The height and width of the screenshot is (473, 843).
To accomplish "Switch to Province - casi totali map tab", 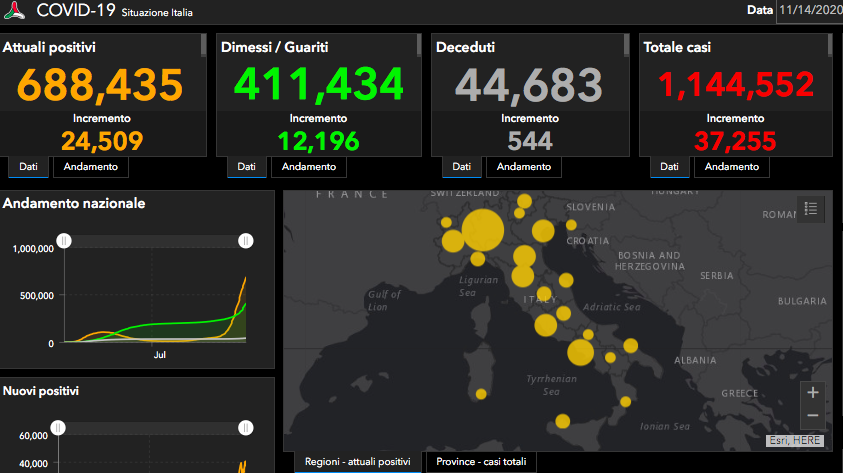I will [x=481, y=462].
